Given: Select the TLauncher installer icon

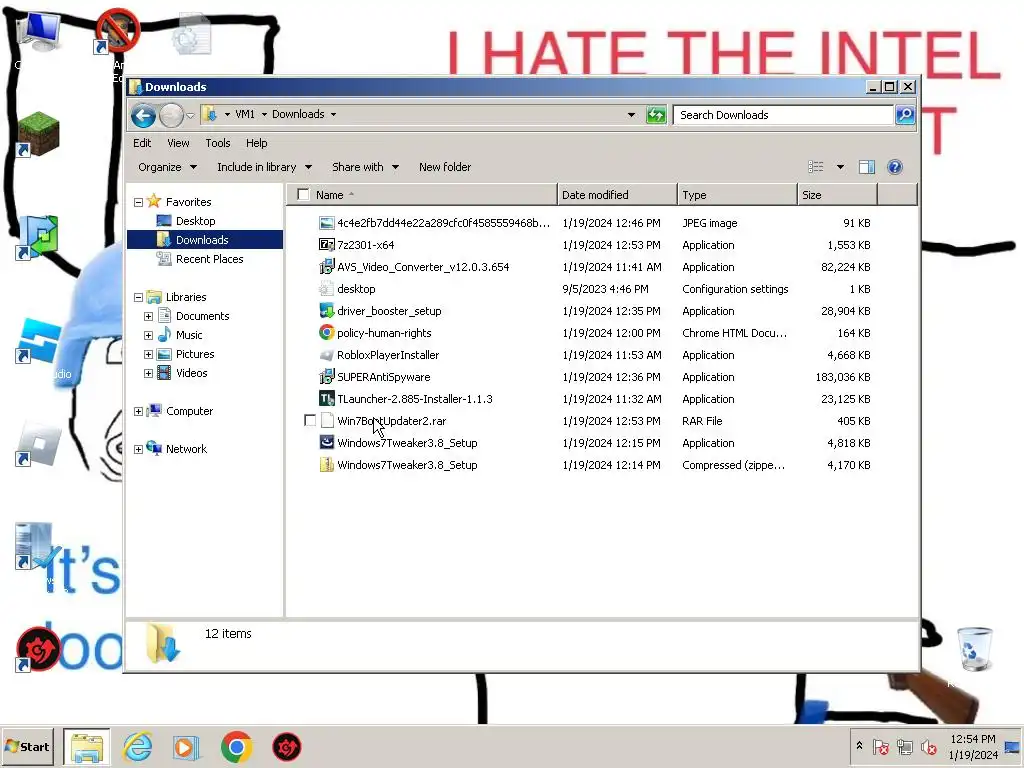Looking at the screenshot, I should [327, 399].
